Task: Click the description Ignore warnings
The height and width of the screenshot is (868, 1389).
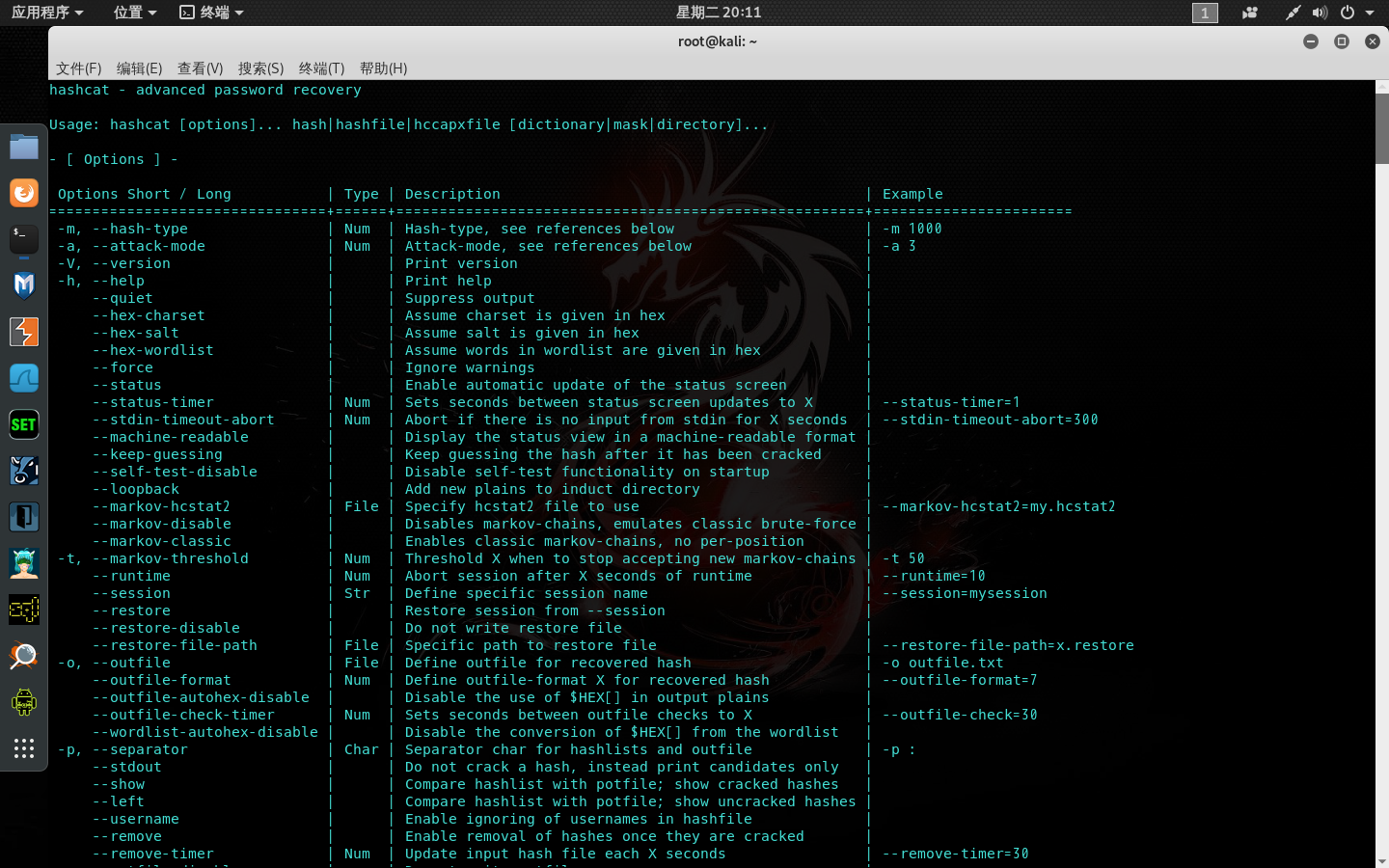Action: click(x=470, y=367)
